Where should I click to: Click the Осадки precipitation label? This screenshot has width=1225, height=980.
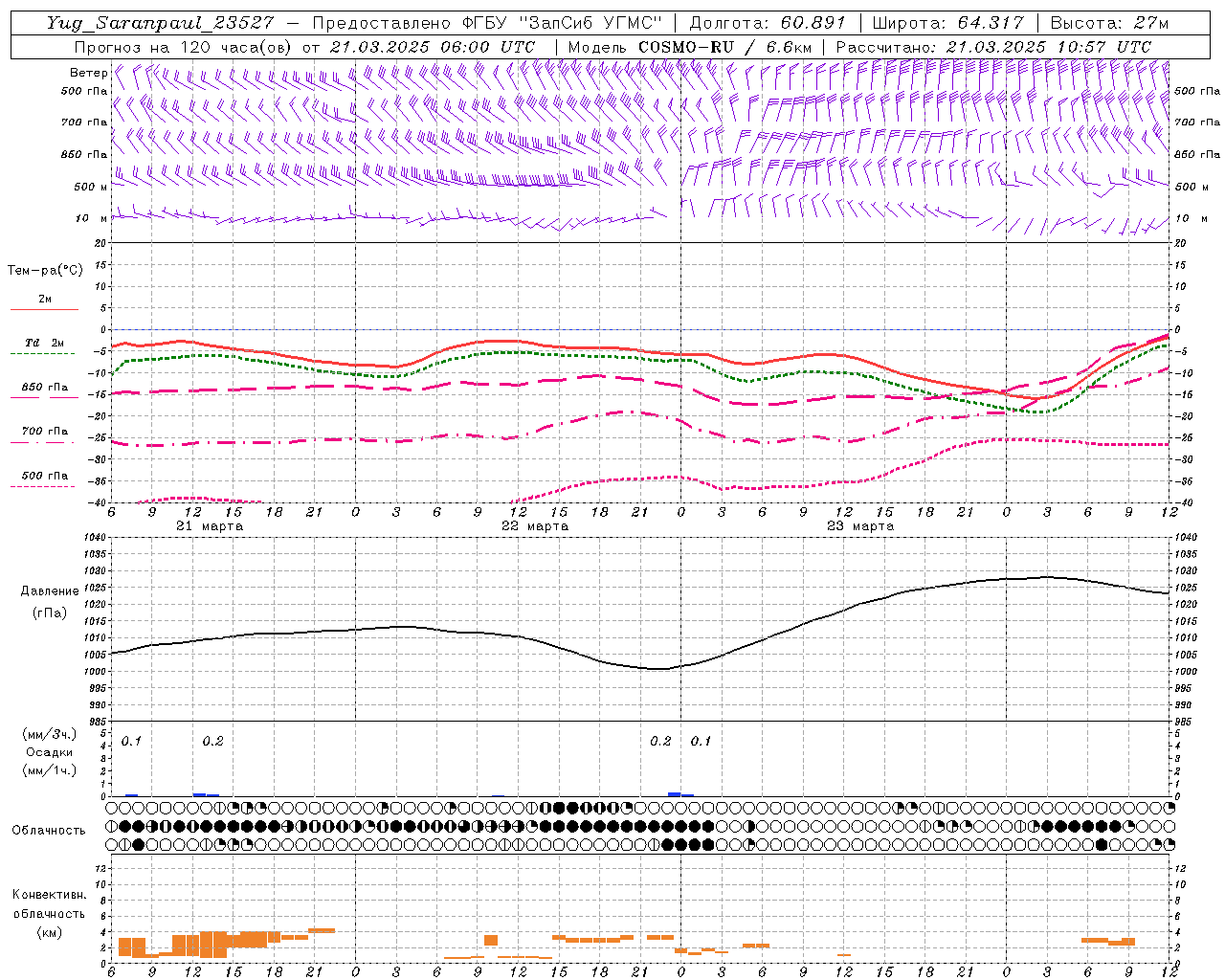50,752
